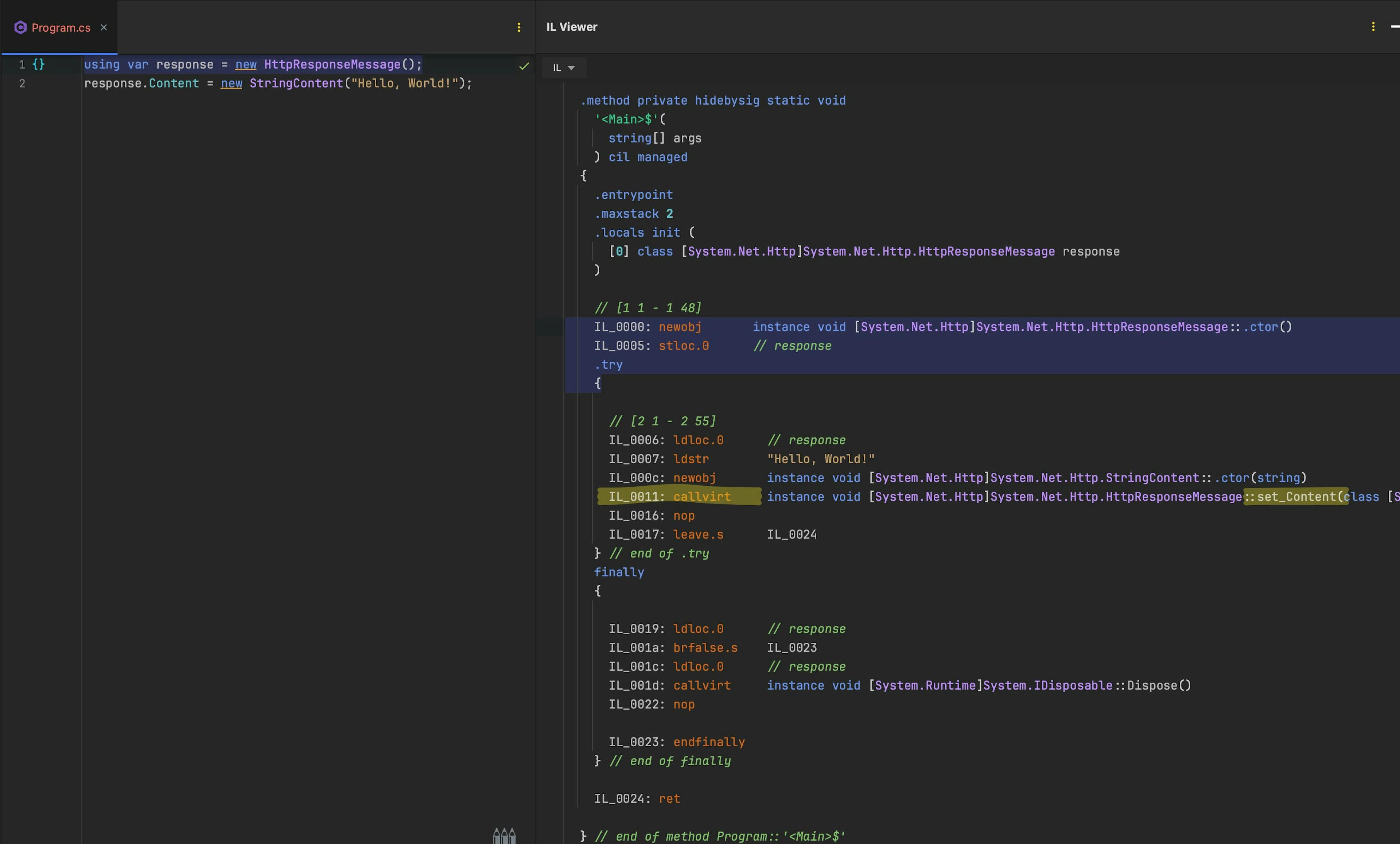Click the green inspection checkmark in editor
The width and height of the screenshot is (1400, 844).
pos(524,66)
